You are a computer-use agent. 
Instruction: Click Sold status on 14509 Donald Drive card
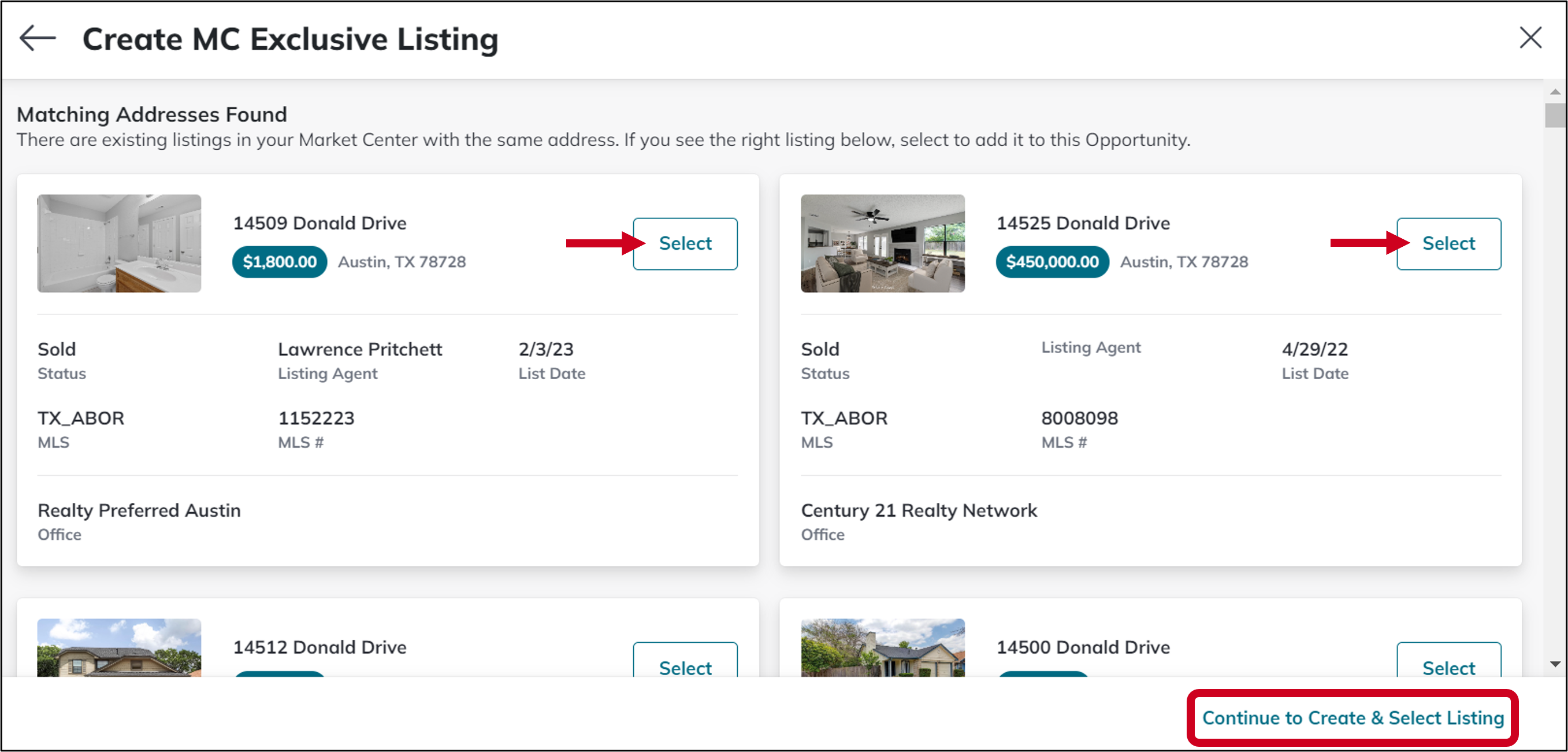click(x=57, y=350)
